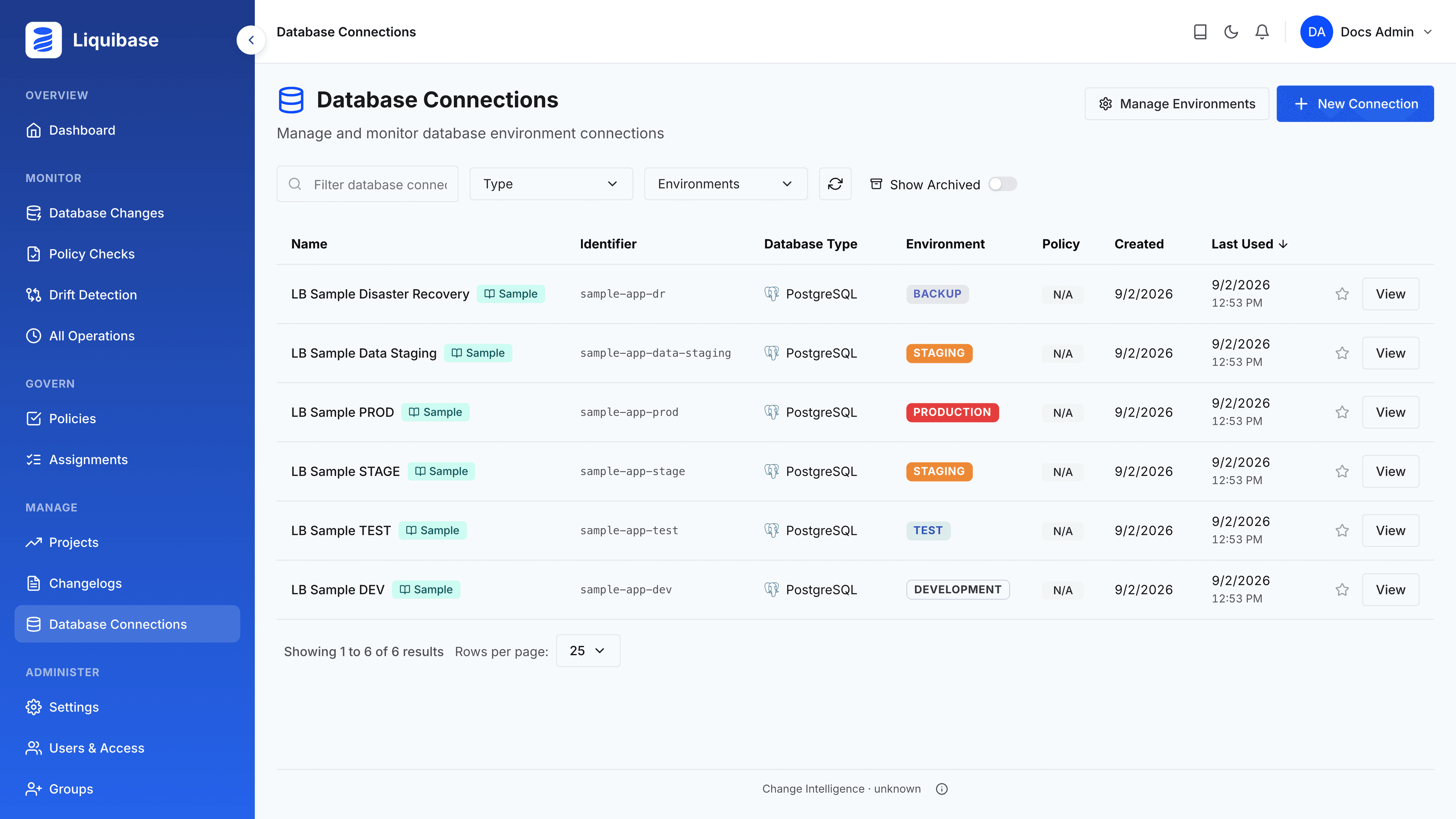The height and width of the screenshot is (819, 1456).
Task: Open Assignments page
Action: coord(127,460)
